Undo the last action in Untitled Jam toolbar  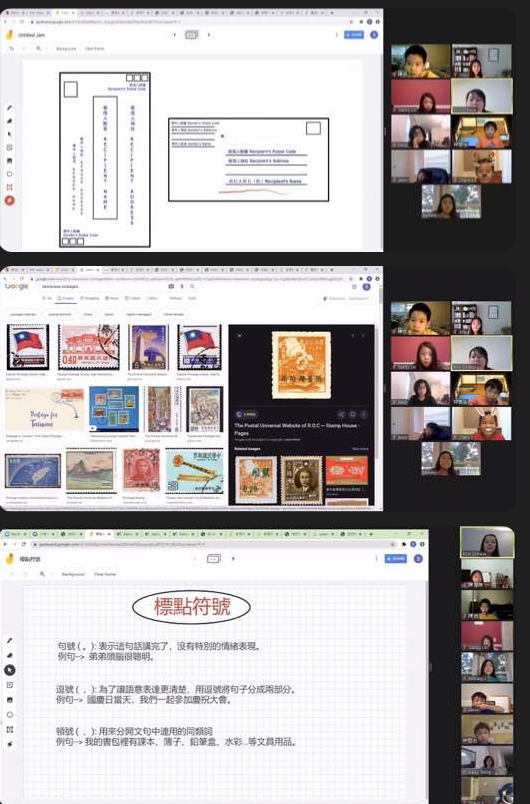12,49
